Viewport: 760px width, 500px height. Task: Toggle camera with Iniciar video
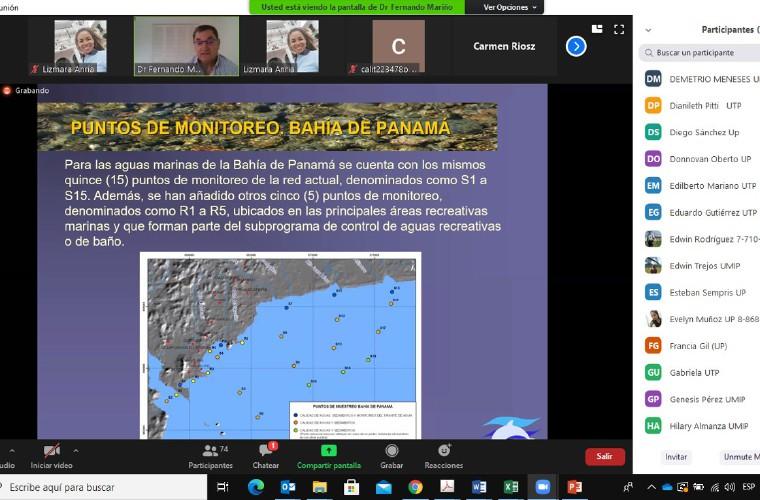[x=51, y=452]
